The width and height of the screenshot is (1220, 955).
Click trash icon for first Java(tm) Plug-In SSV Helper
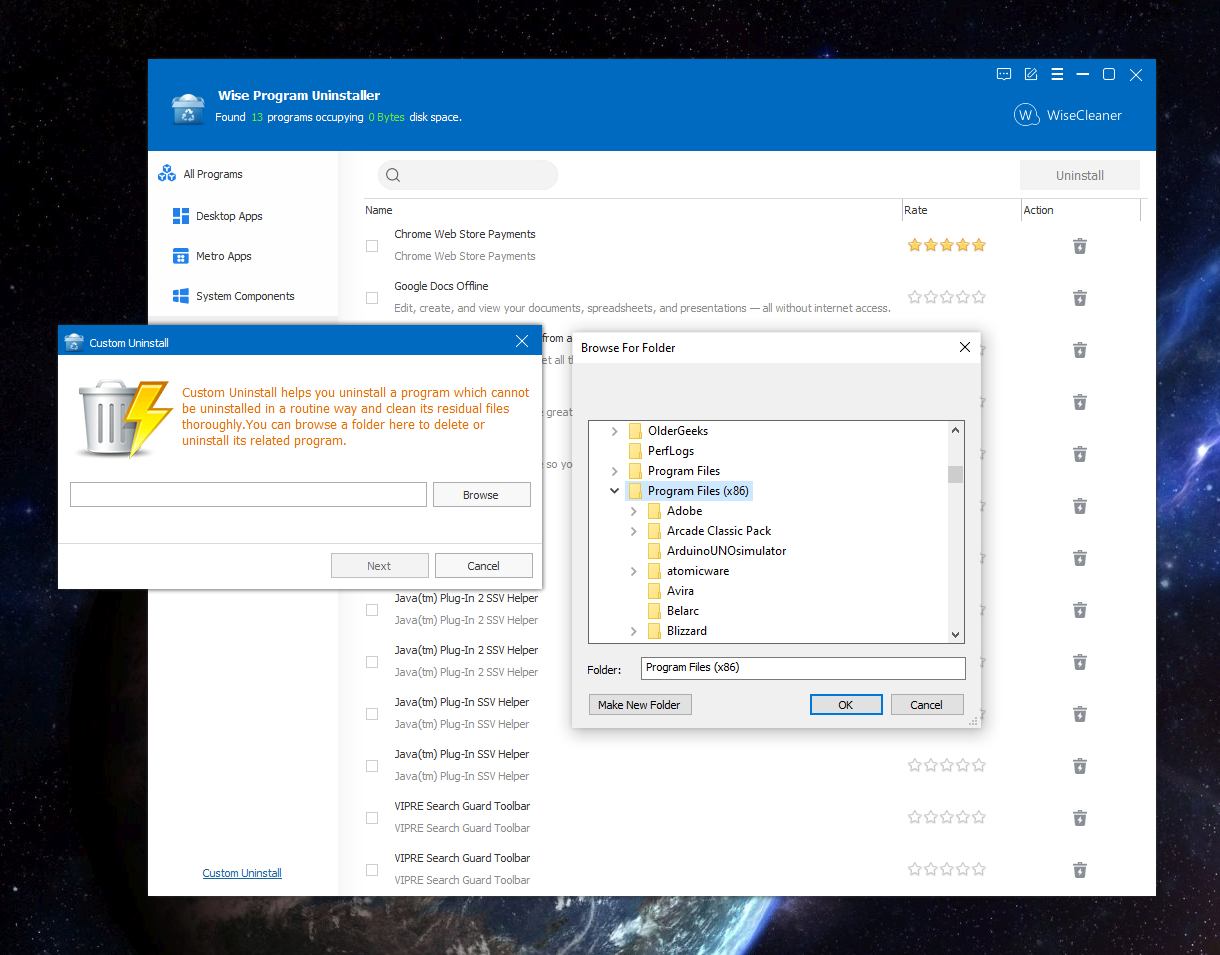[x=1080, y=714]
